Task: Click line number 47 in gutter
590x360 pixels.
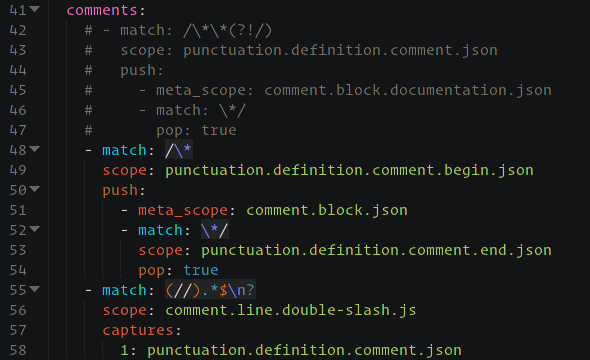Action: 18,131
